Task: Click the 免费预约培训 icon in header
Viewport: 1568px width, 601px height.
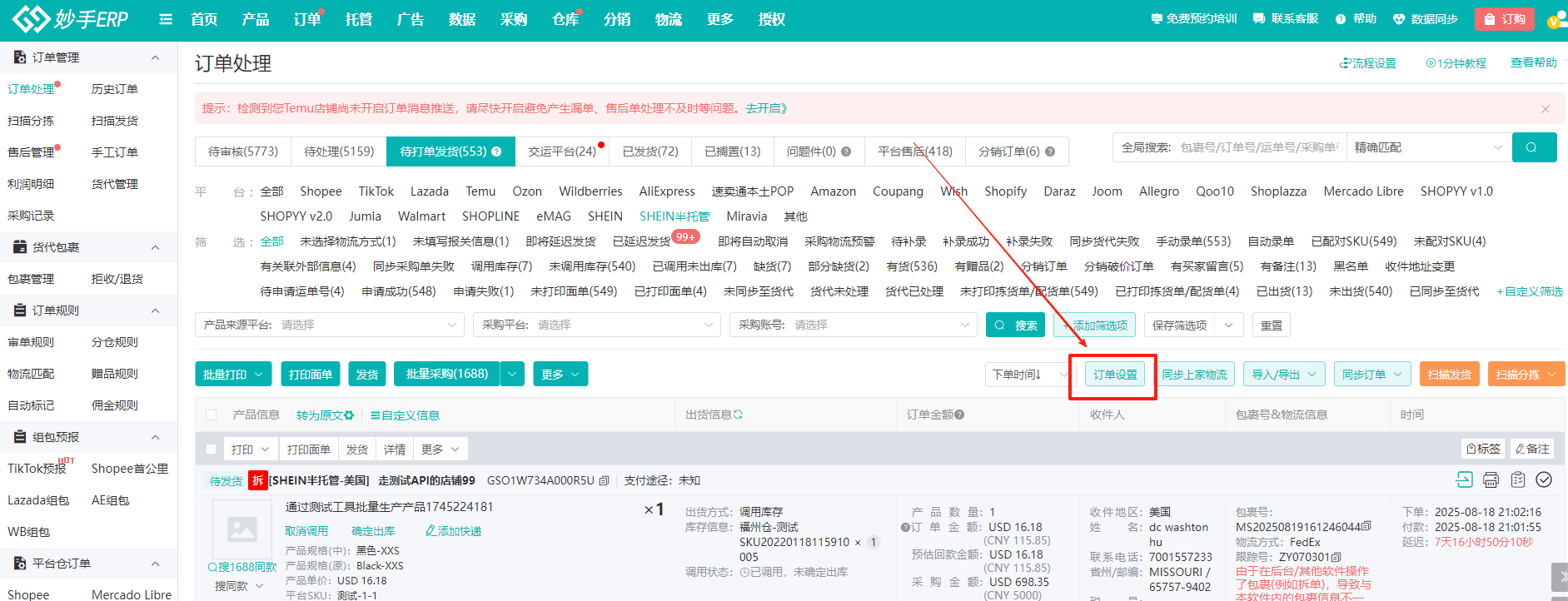Action: tap(1157, 18)
